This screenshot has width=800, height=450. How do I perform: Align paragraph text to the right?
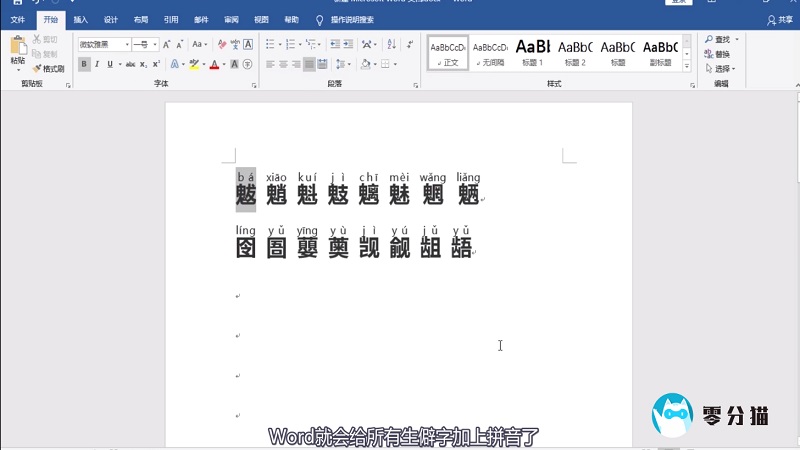pos(296,64)
